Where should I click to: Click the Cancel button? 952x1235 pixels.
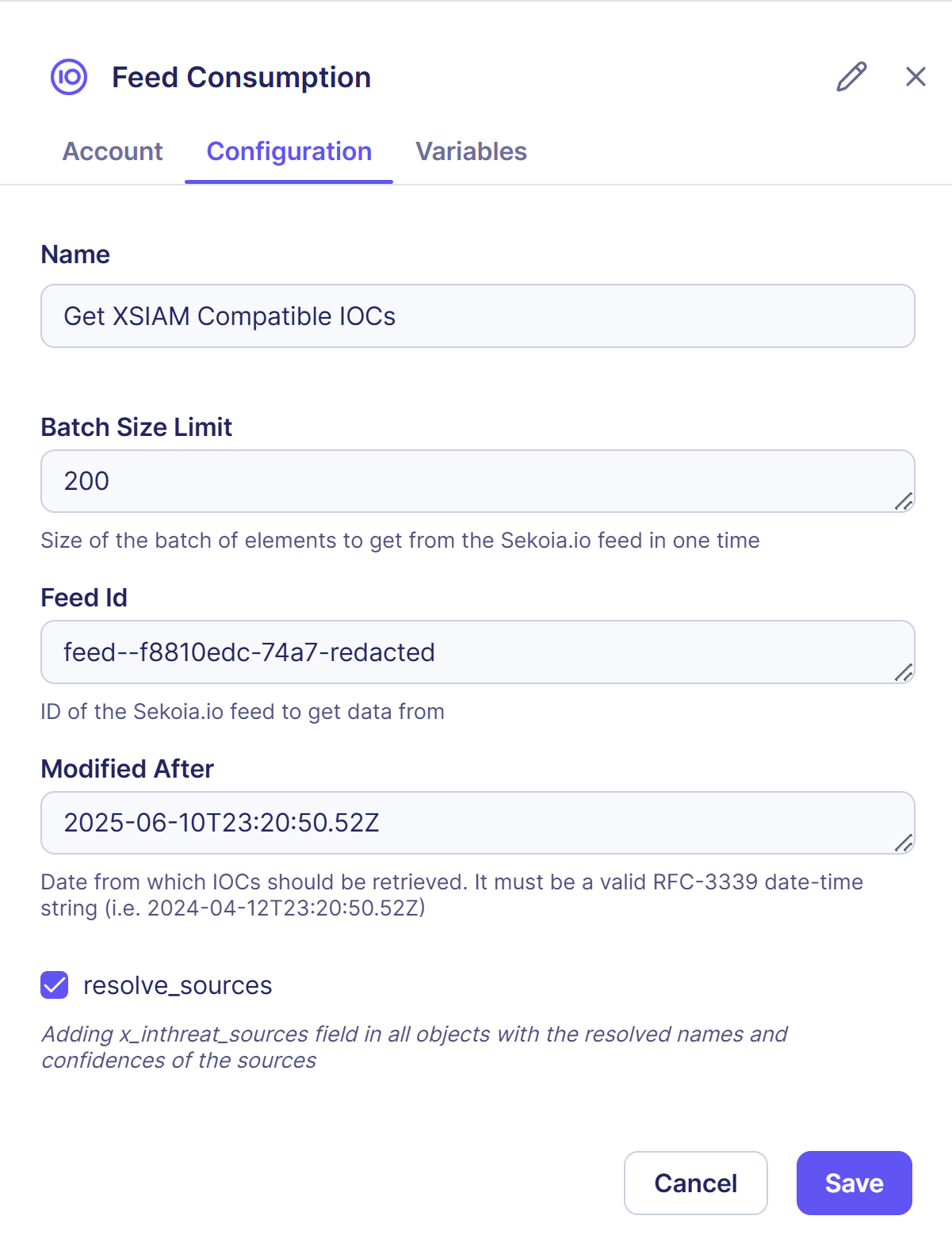pyautogui.click(x=695, y=1183)
